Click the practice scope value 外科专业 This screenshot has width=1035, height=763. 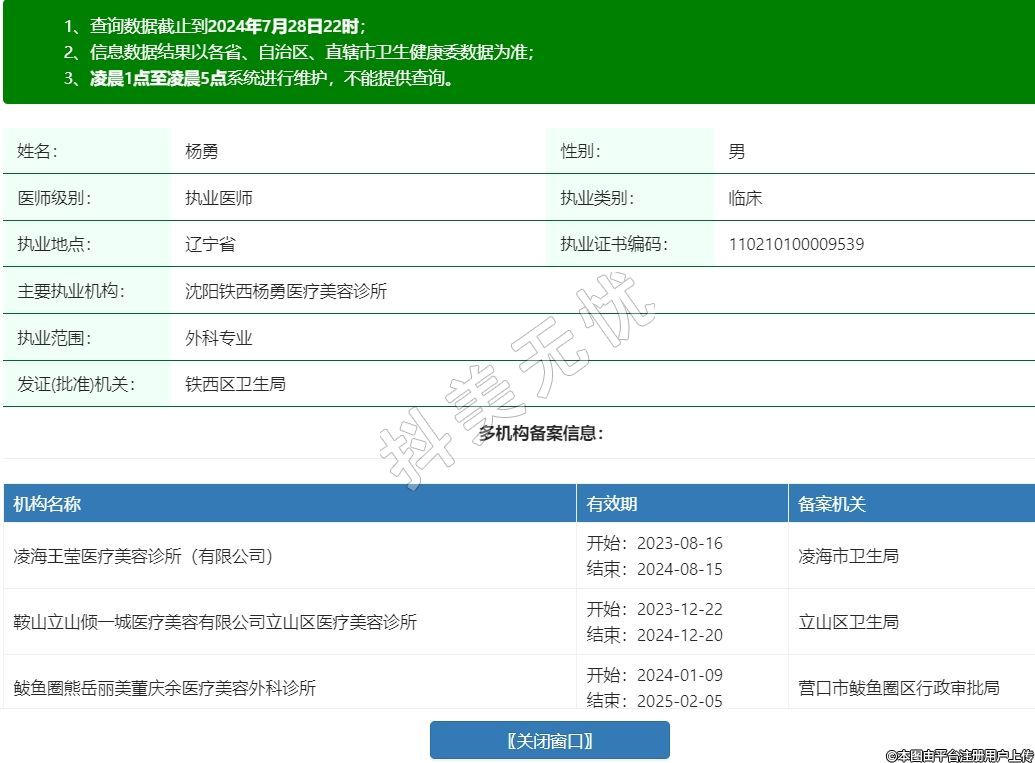218,338
